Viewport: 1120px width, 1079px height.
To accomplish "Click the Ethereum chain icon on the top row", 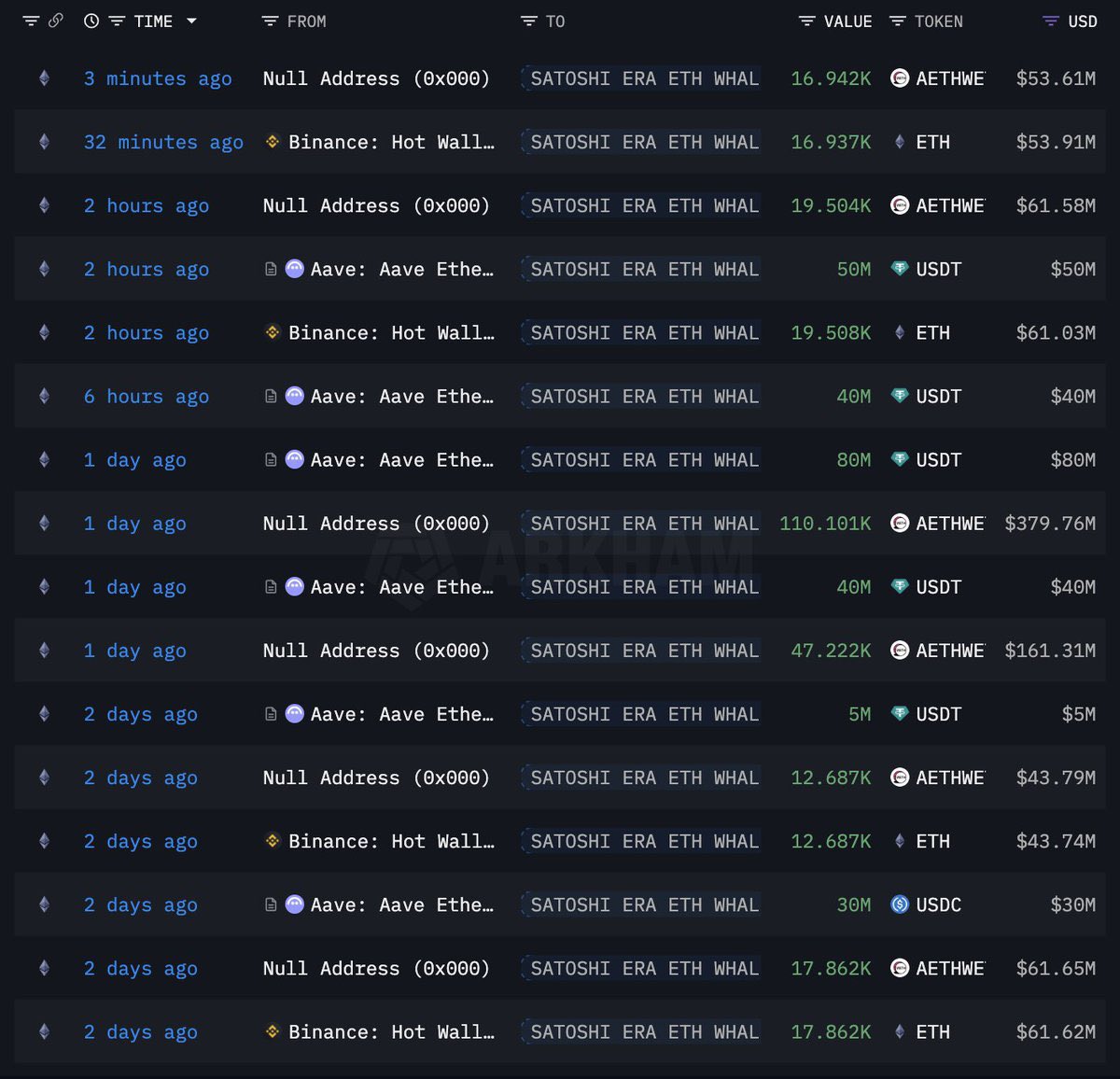I will 44,78.
